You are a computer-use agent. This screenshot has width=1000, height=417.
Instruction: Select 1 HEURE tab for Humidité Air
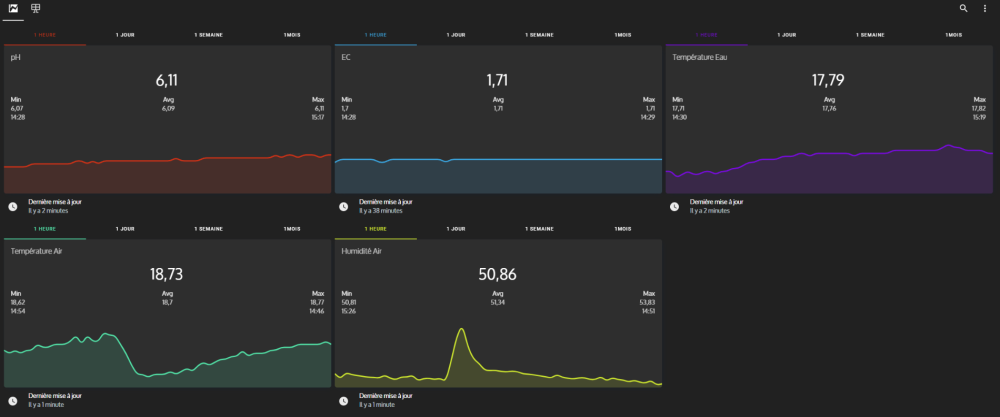pos(376,229)
